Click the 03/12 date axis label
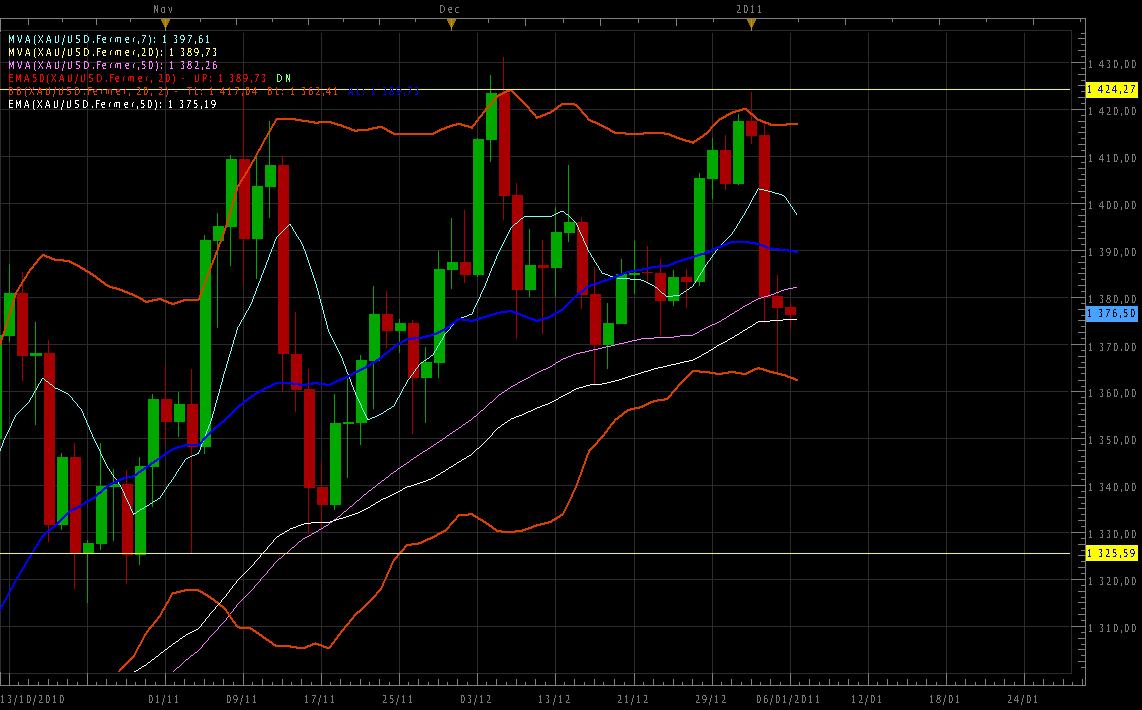 tap(475, 699)
